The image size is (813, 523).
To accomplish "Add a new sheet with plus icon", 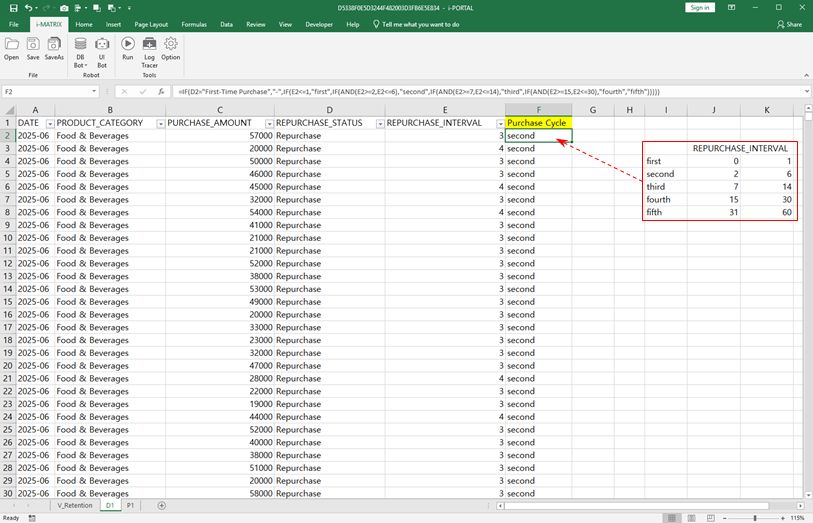I will 162,506.
